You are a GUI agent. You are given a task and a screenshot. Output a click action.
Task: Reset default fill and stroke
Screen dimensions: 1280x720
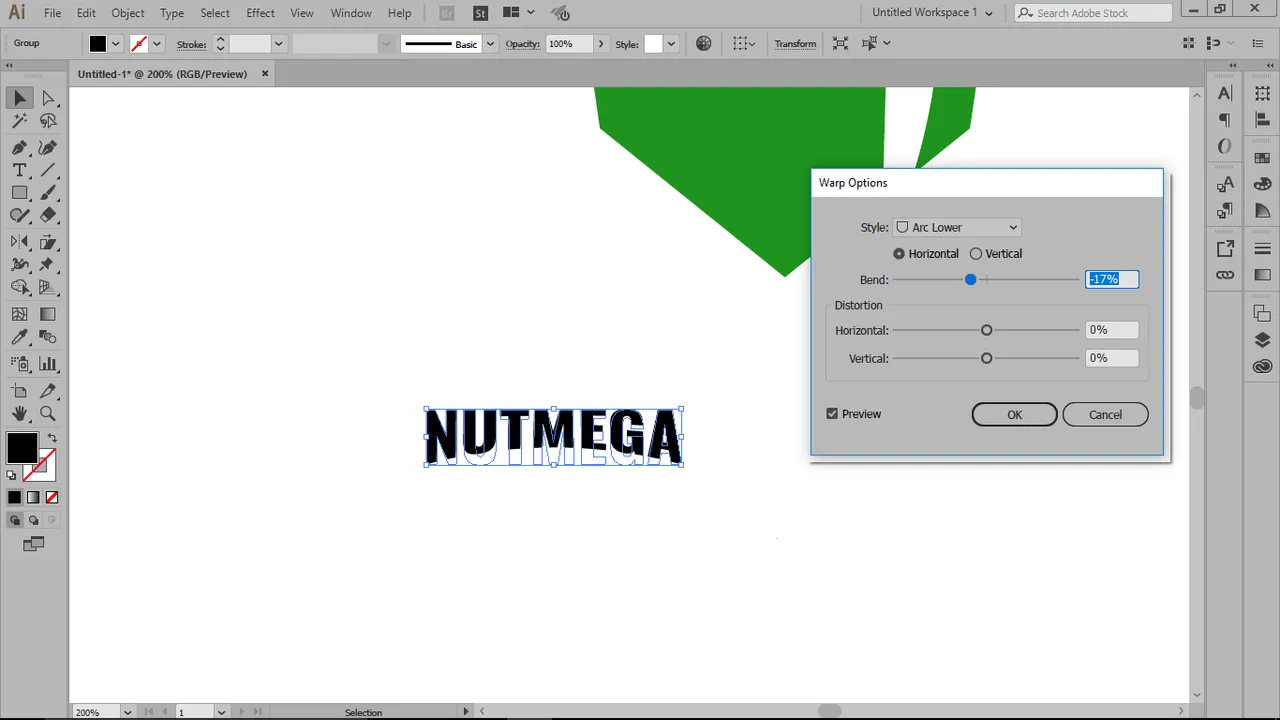click(x=12, y=475)
